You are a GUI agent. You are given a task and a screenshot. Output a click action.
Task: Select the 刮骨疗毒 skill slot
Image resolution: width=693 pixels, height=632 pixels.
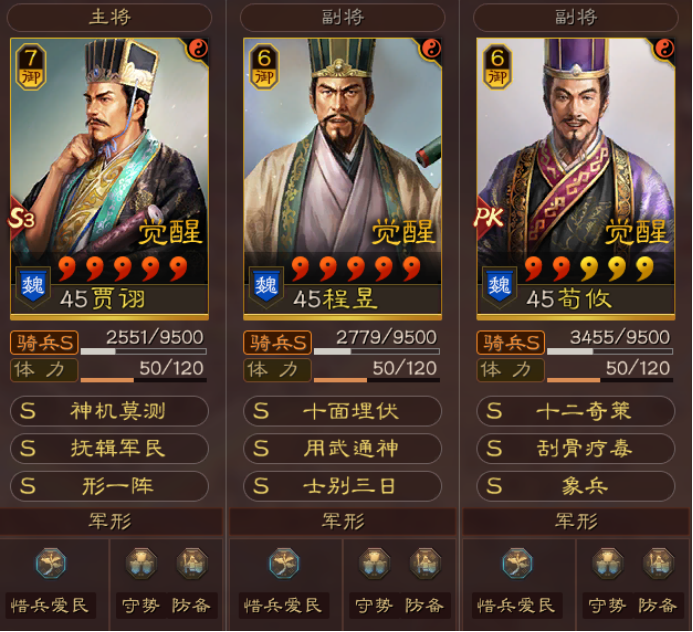tap(575, 449)
